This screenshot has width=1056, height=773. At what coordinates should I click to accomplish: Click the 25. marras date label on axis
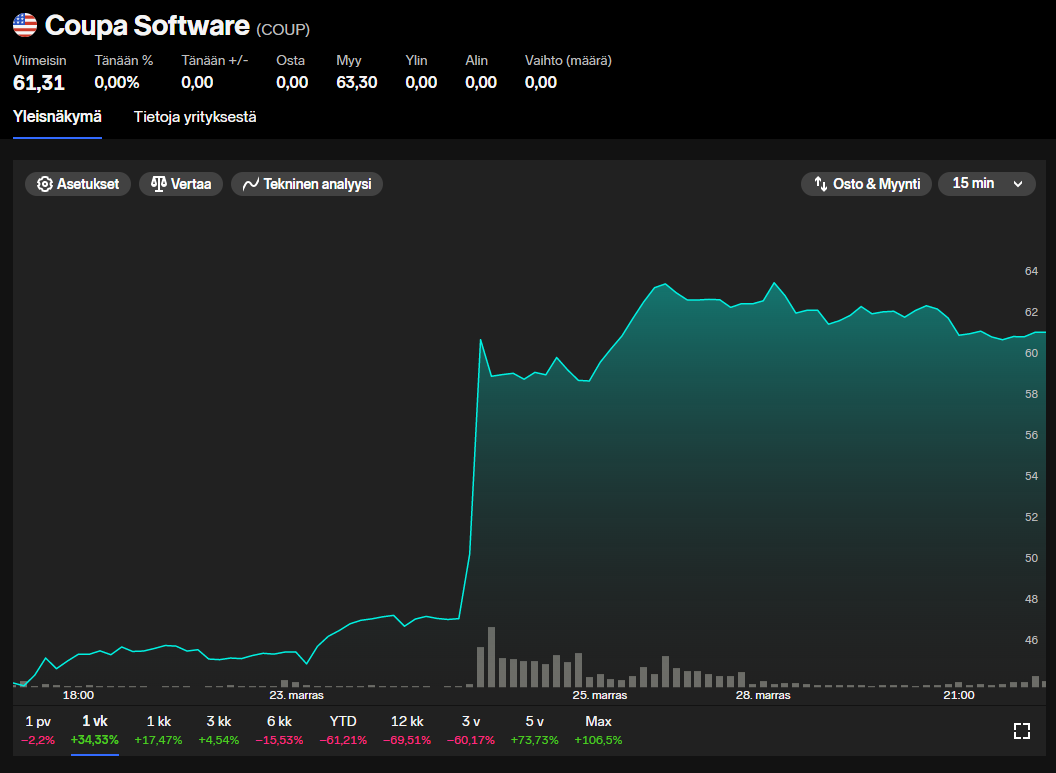coord(599,695)
